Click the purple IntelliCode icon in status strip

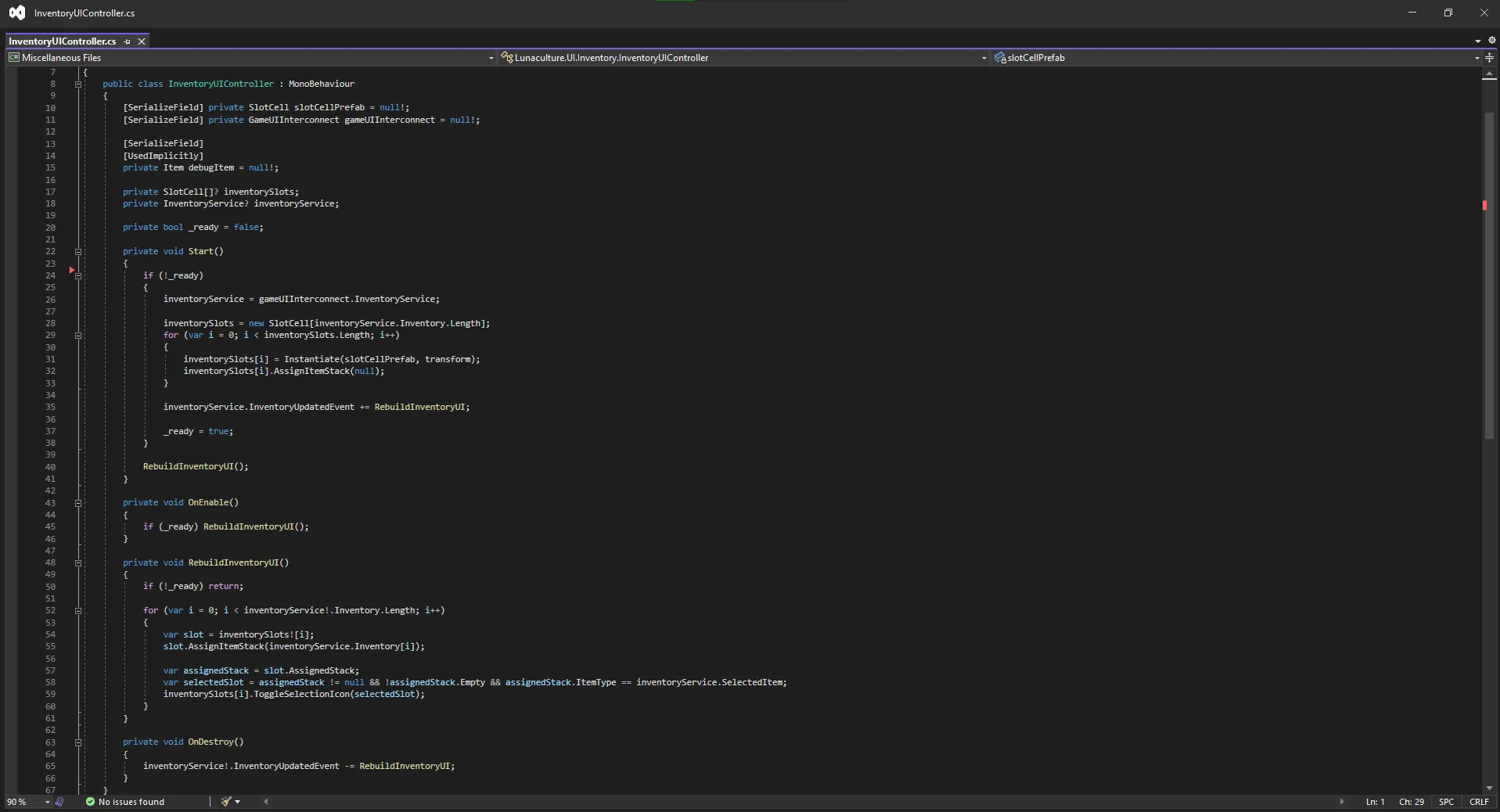[60, 802]
